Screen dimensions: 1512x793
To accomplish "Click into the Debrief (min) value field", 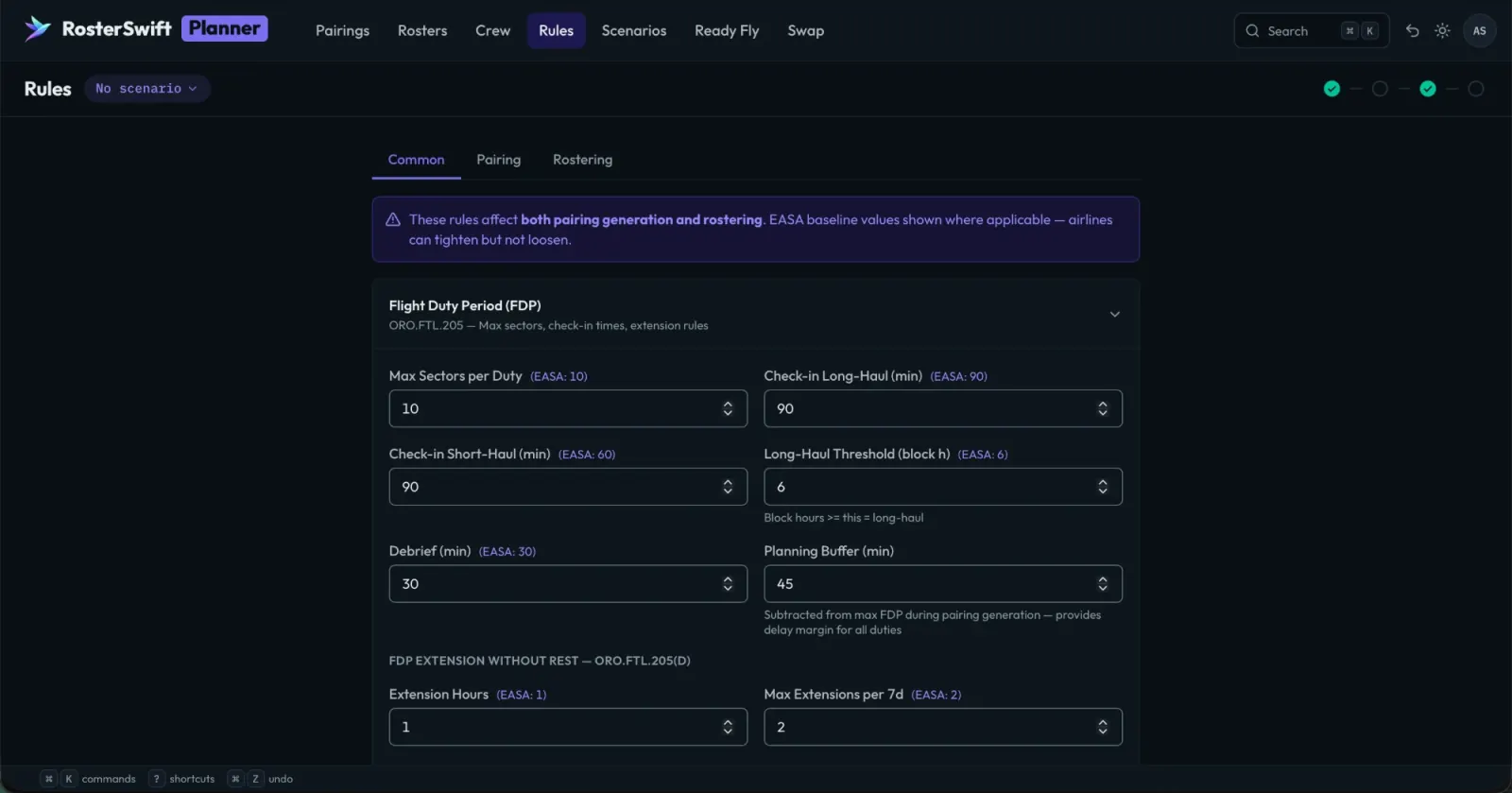I will 568,584.
